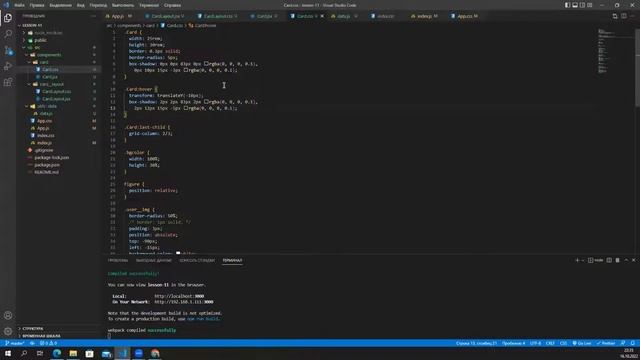This screenshot has height=360, width=640.
Task: Switch to the App.css editor tab
Action: (x=464, y=16)
